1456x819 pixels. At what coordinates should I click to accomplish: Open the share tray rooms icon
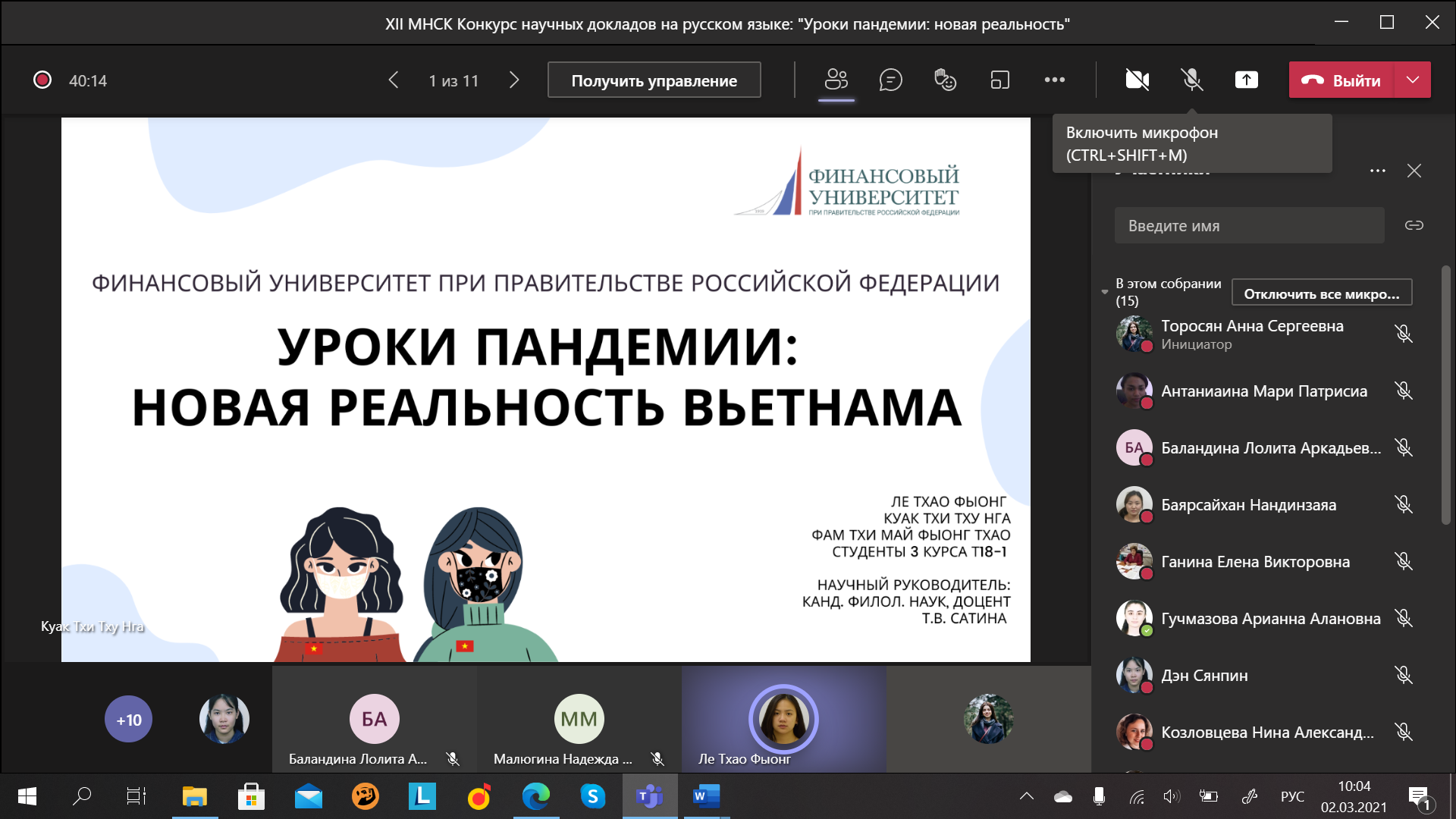1000,80
